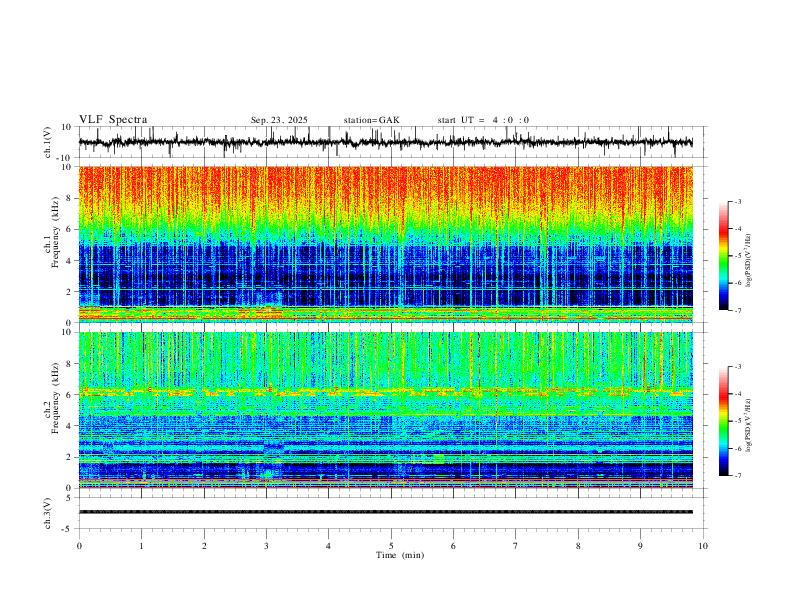Click the "-5" tick on ch.3 voltage axis

click(x=68, y=529)
